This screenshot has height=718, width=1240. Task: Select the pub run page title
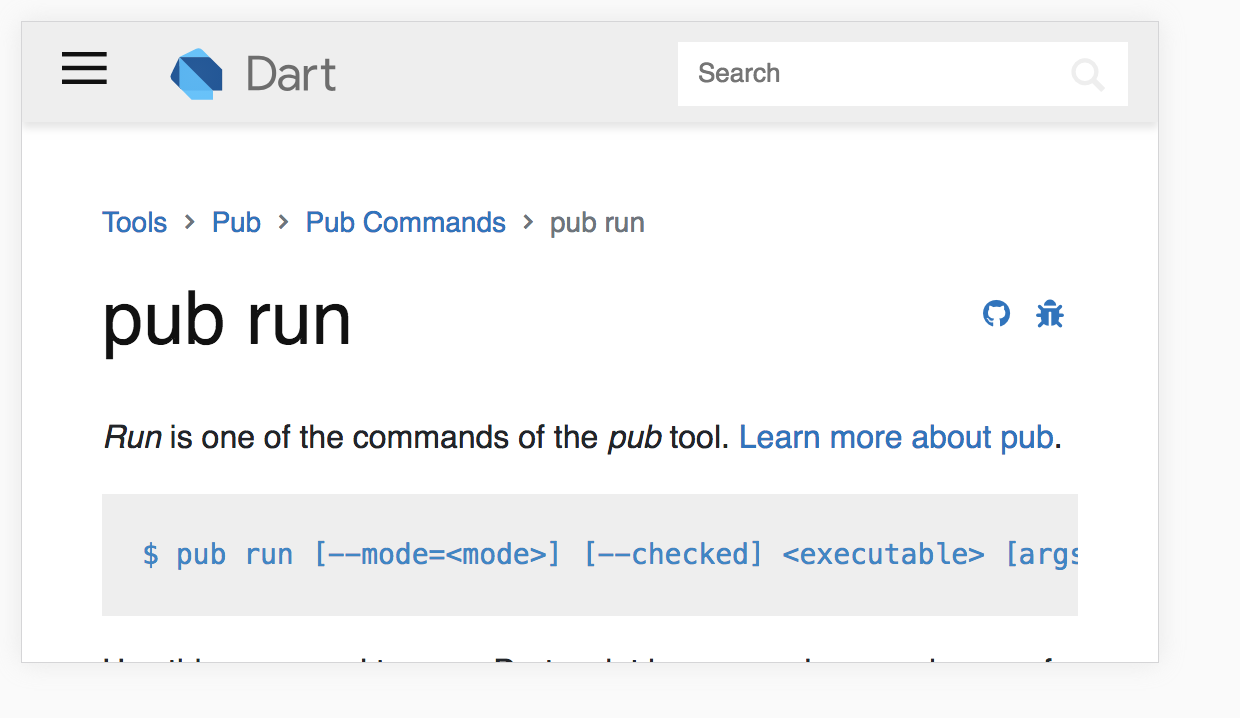coord(226,318)
